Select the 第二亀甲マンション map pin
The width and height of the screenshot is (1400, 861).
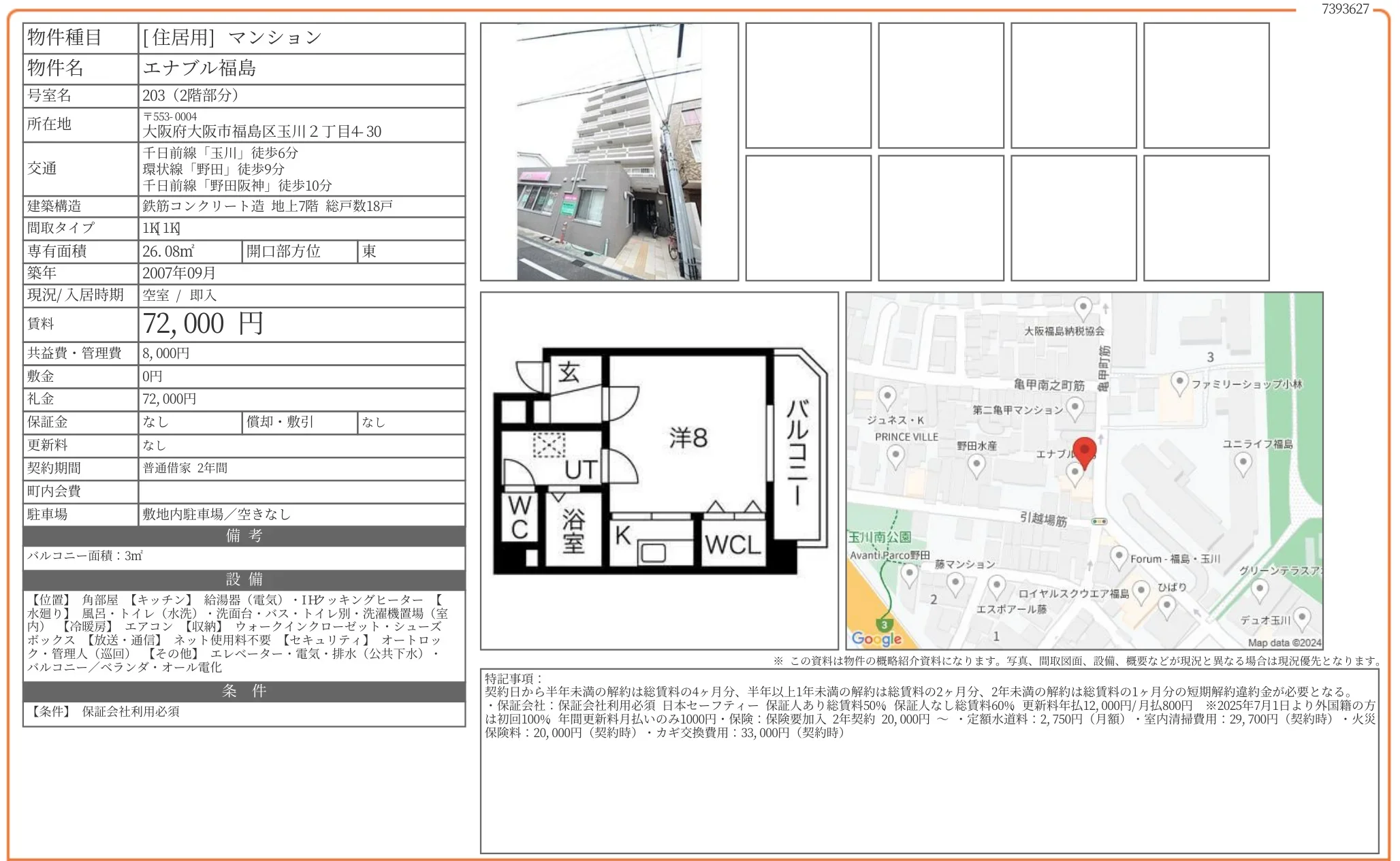[x=1075, y=408]
